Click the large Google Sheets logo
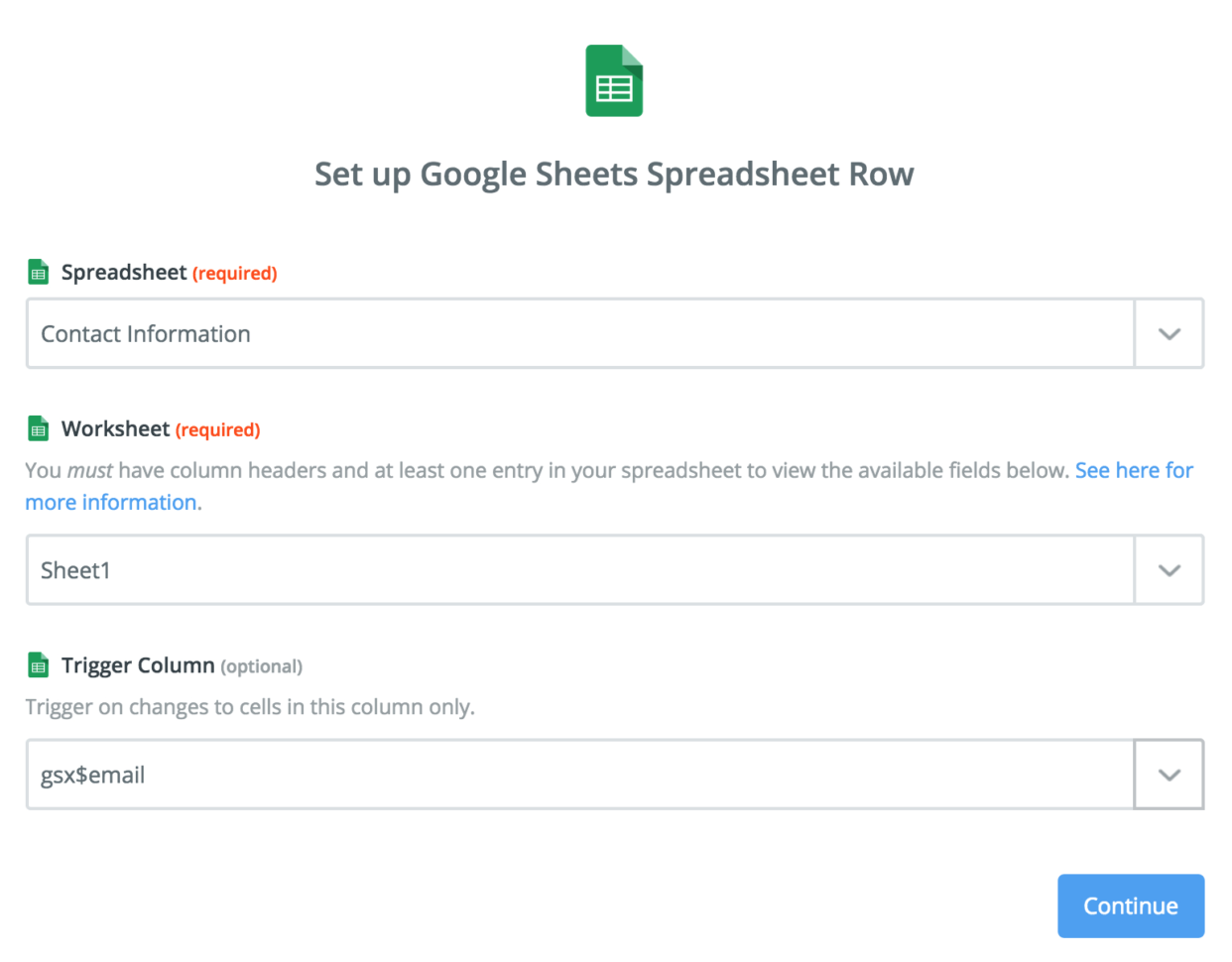 pos(614,81)
